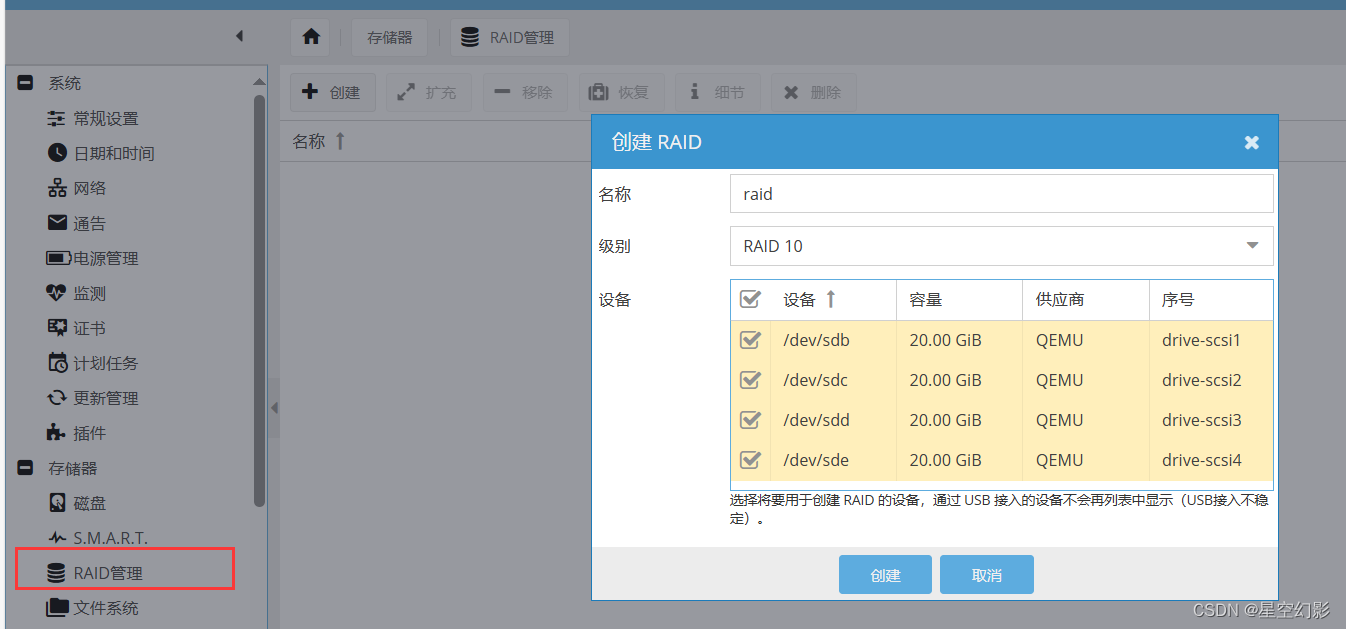
Task: Click the home icon in the breadcrumb
Action: click(x=310, y=36)
